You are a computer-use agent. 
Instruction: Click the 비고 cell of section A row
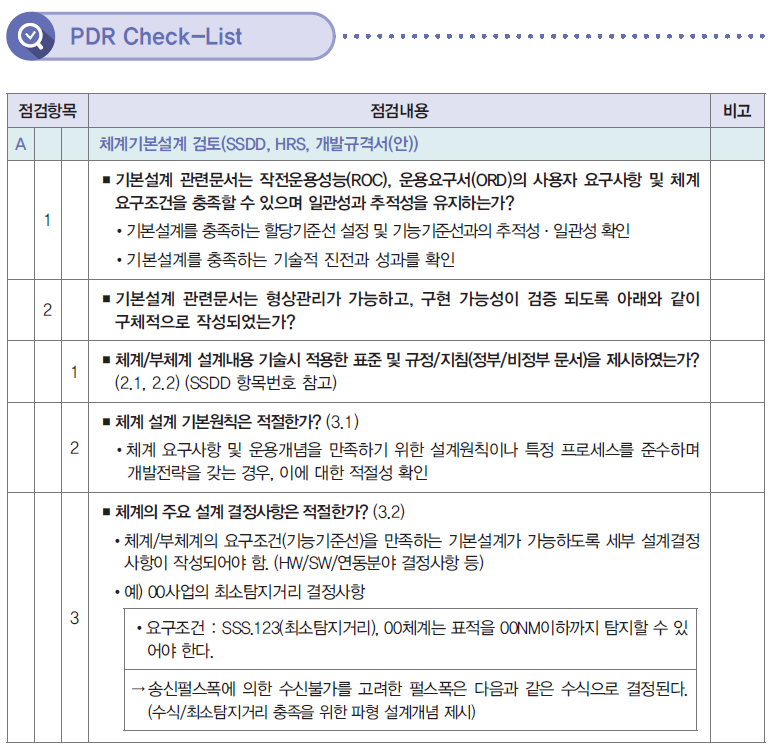737,144
